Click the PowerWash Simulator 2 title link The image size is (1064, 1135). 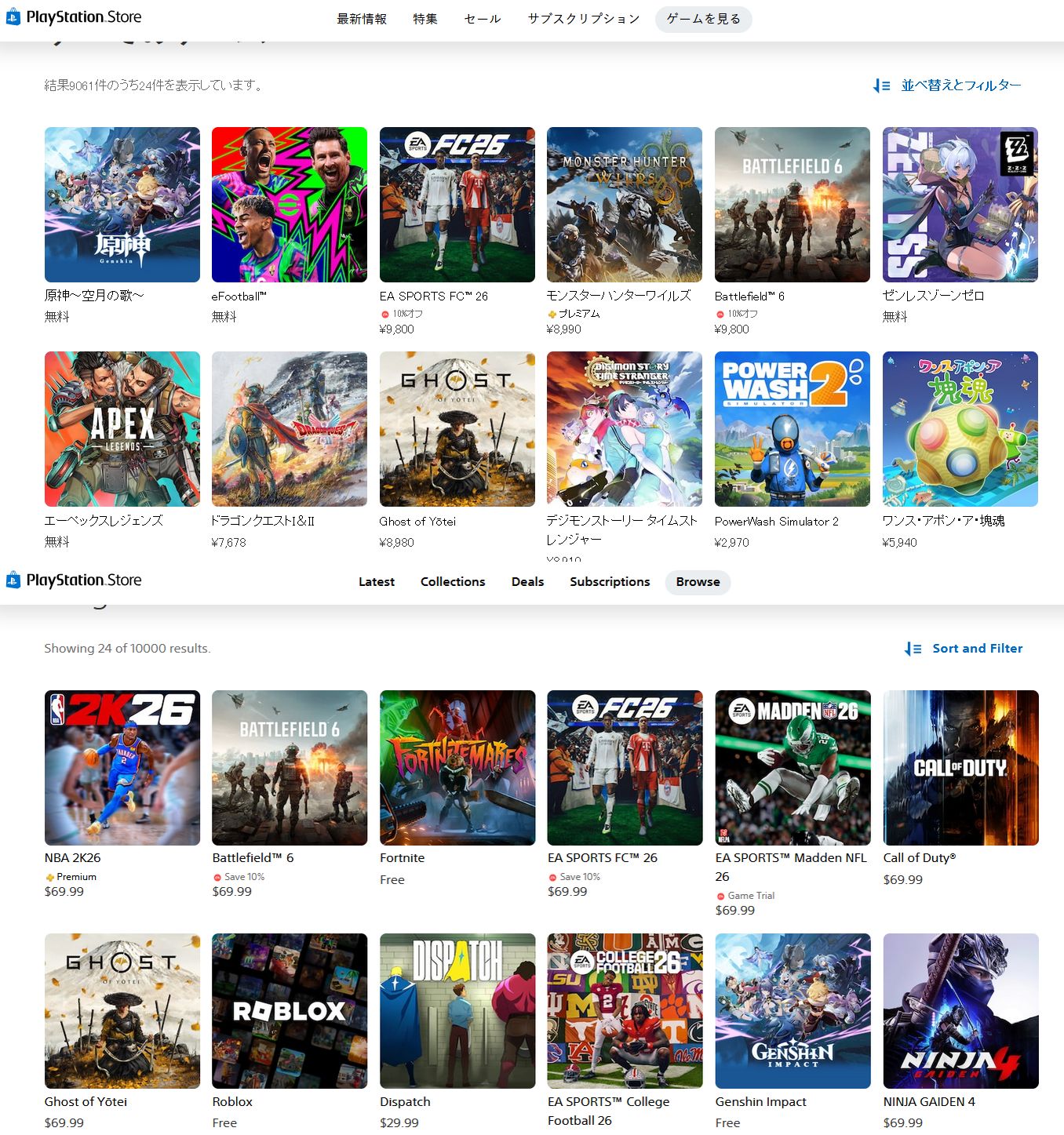777,522
